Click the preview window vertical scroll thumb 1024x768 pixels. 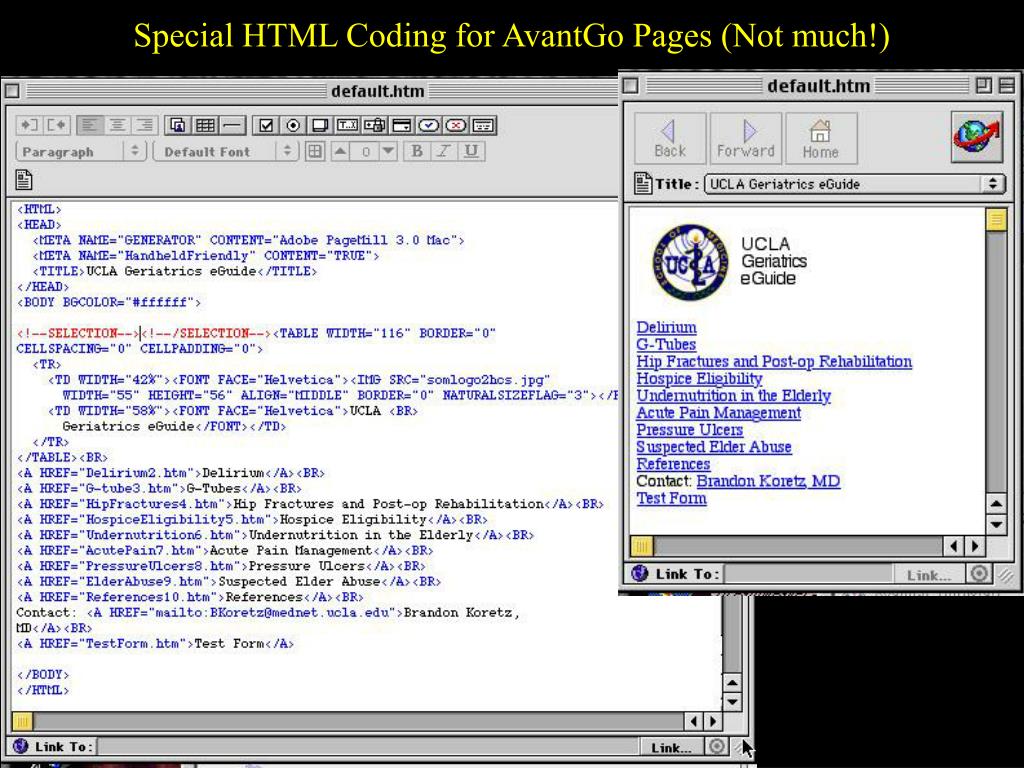pos(996,220)
